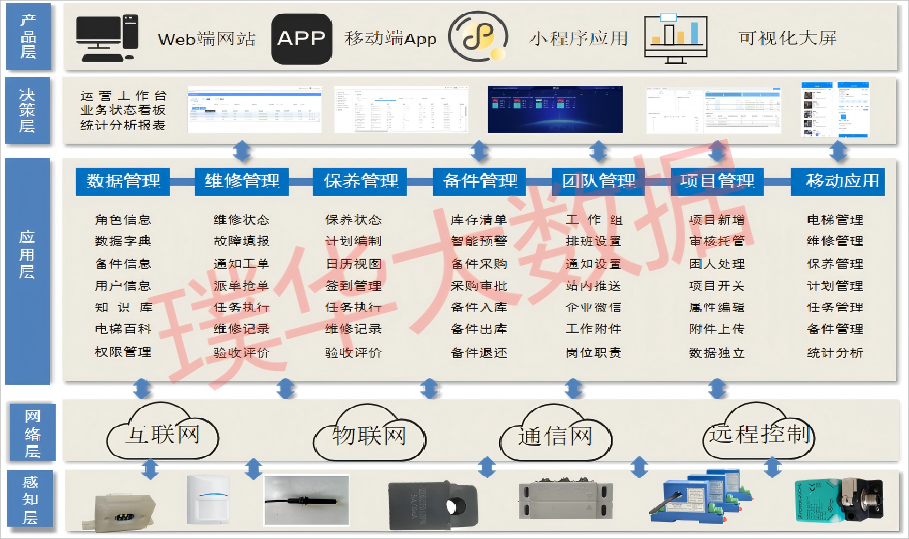The image size is (909, 539).
Task: Click the monitor bar chart icon
Action: click(x=676, y=38)
